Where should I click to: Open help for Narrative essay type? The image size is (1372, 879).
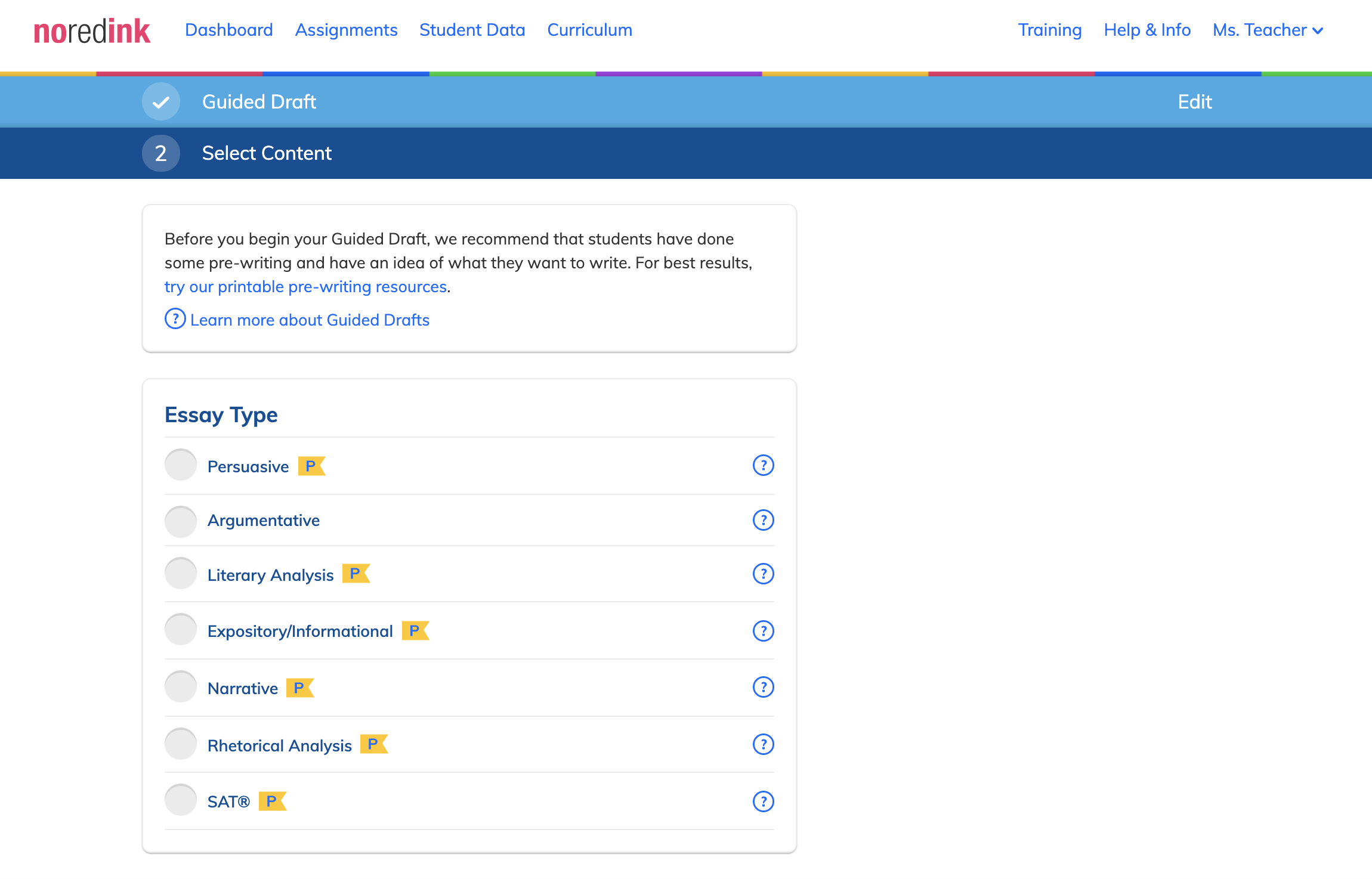[763, 687]
